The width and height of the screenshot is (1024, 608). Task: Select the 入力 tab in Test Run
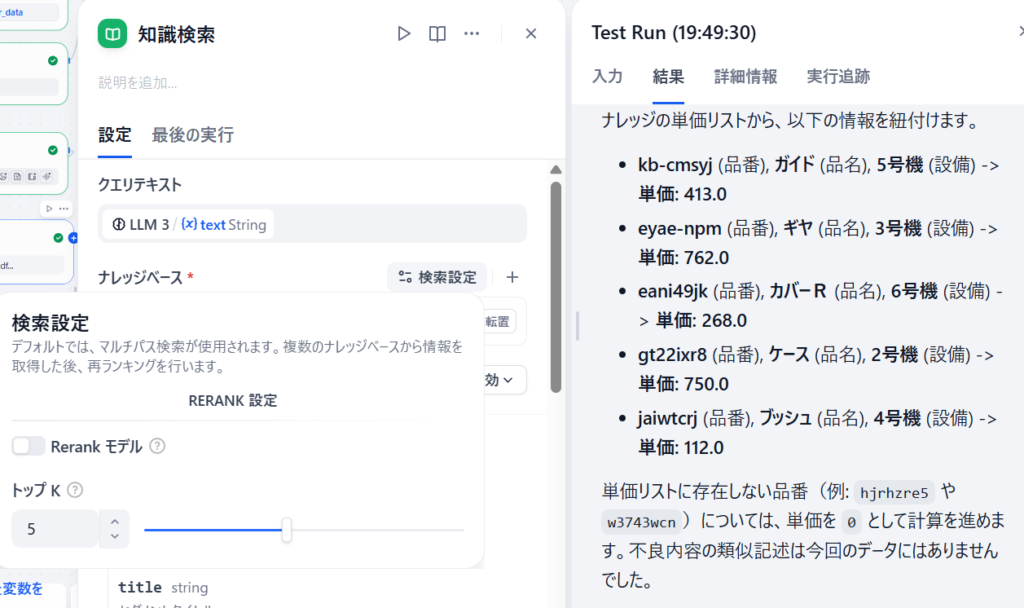pos(607,76)
